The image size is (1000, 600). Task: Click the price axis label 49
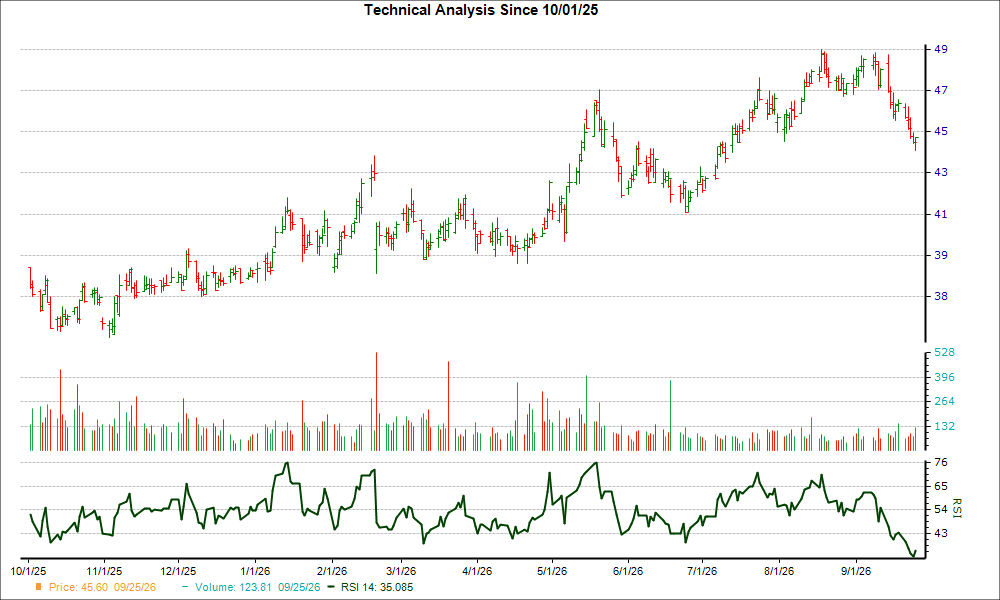(x=941, y=49)
